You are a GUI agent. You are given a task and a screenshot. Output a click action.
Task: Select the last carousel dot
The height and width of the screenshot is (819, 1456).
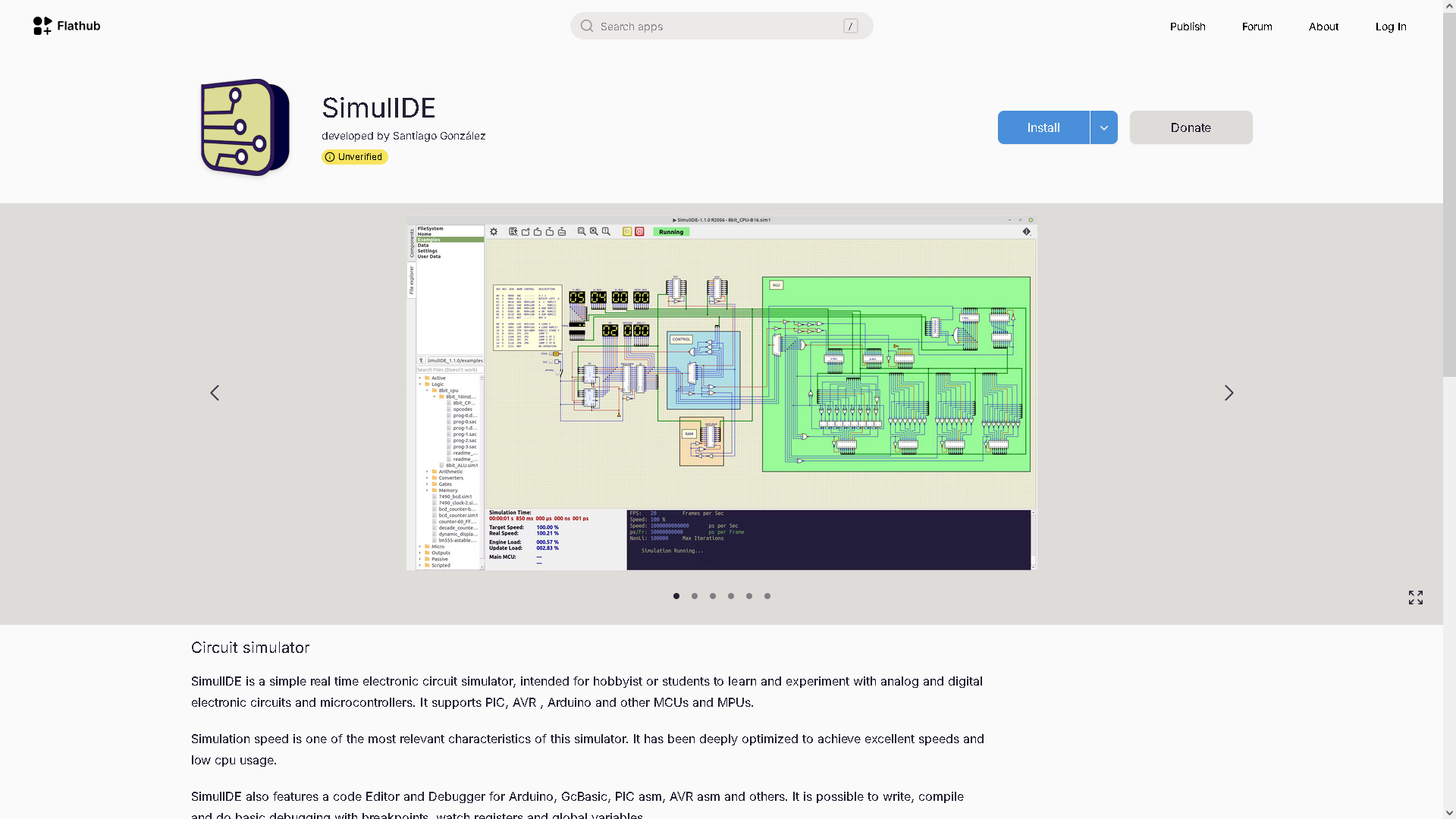[x=767, y=596]
